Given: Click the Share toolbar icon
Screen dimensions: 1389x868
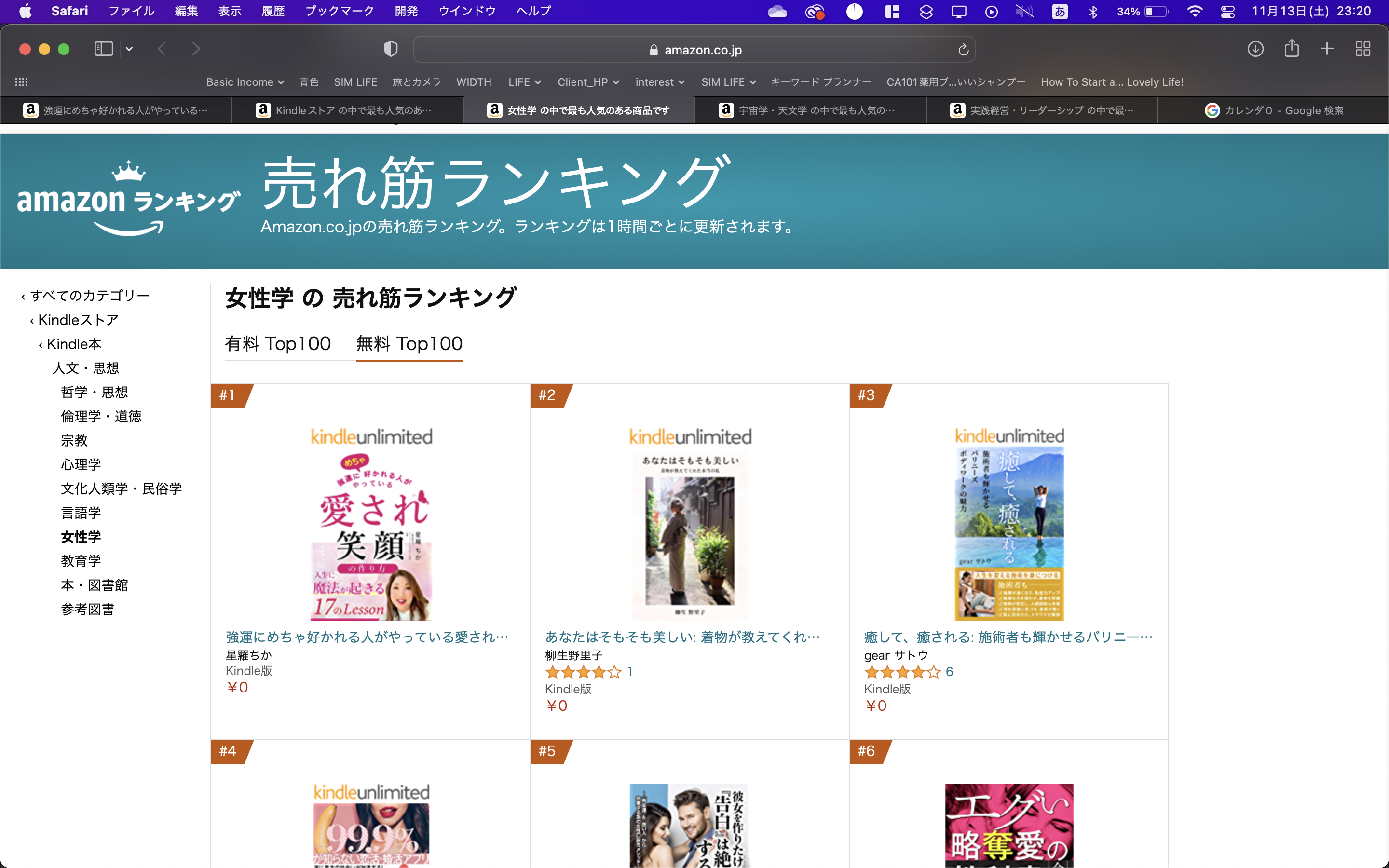Looking at the screenshot, I should click(1292, 48).
